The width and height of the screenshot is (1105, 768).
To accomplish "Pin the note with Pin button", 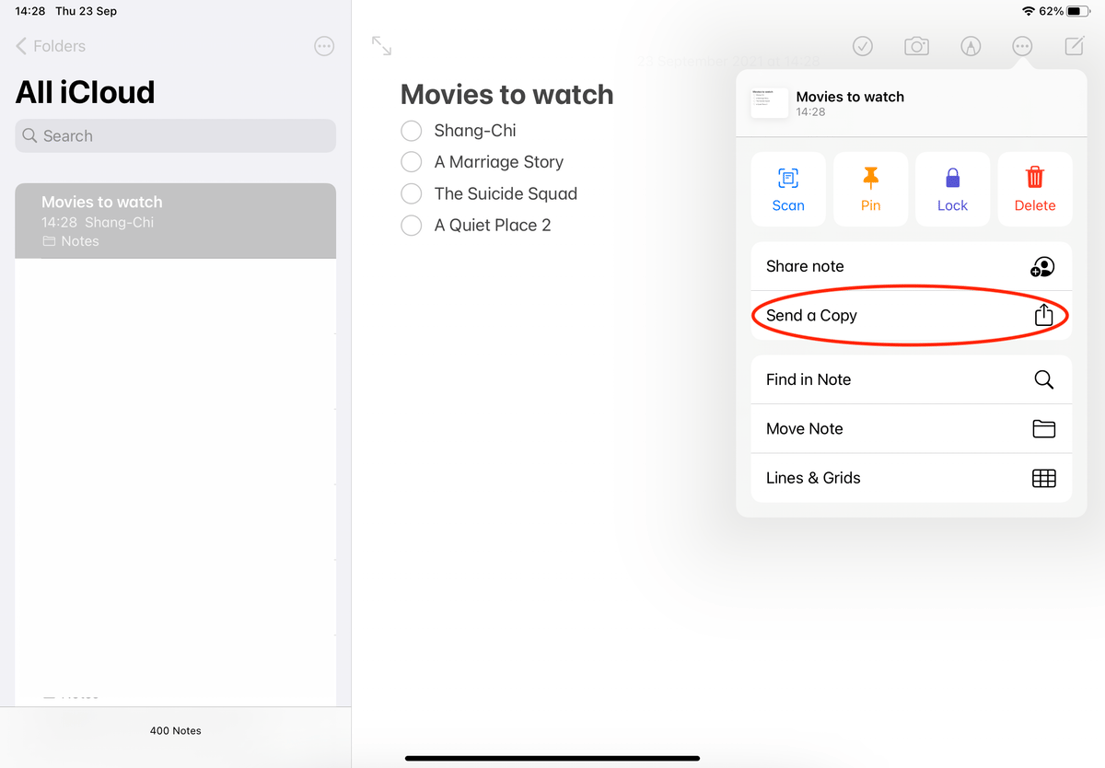I will tap(870, 189).
